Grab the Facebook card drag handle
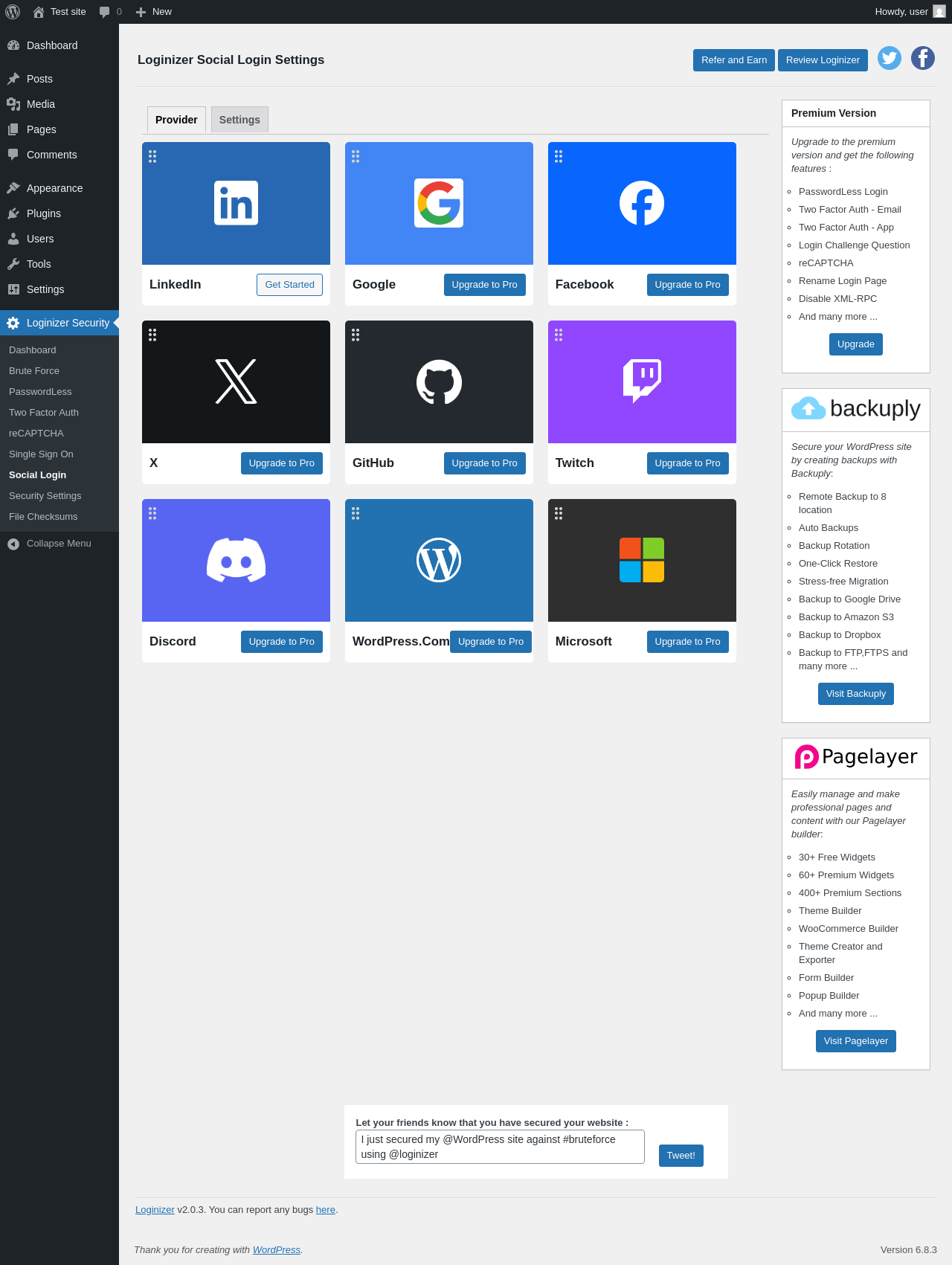The image size is (952, 1265). point(559,156)
